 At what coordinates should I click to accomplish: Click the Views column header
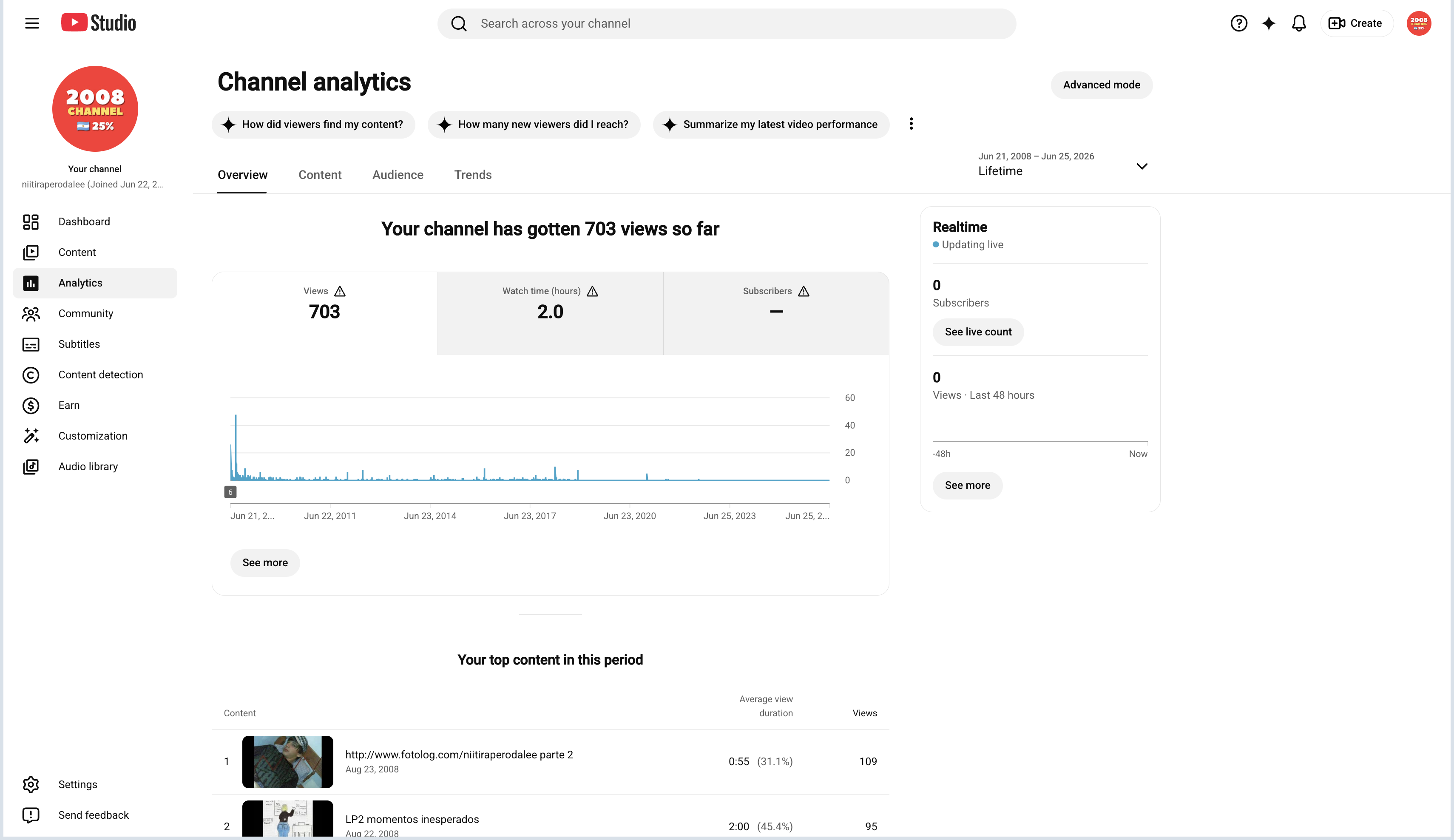coord(865,713)
